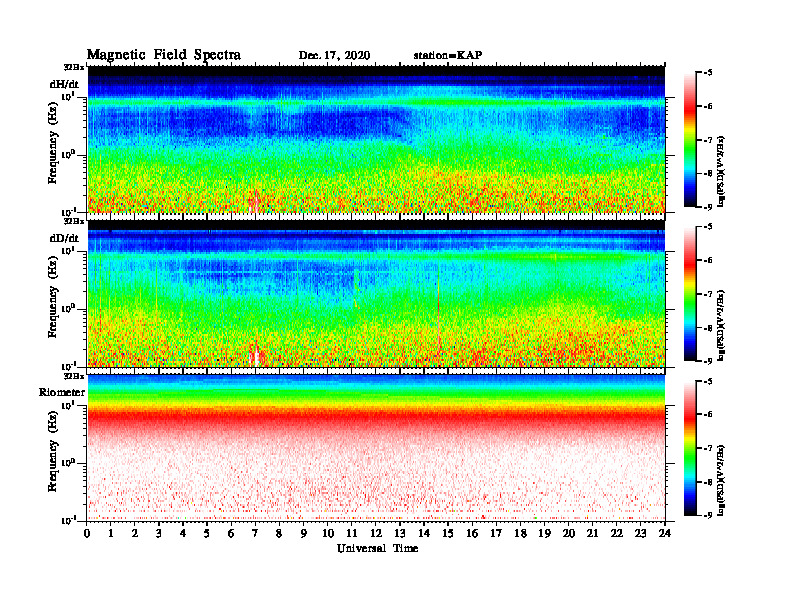Click the "-6" value on the Riometer color bar
This screenshot has height=612, width=792.
(x=708, y=414)
